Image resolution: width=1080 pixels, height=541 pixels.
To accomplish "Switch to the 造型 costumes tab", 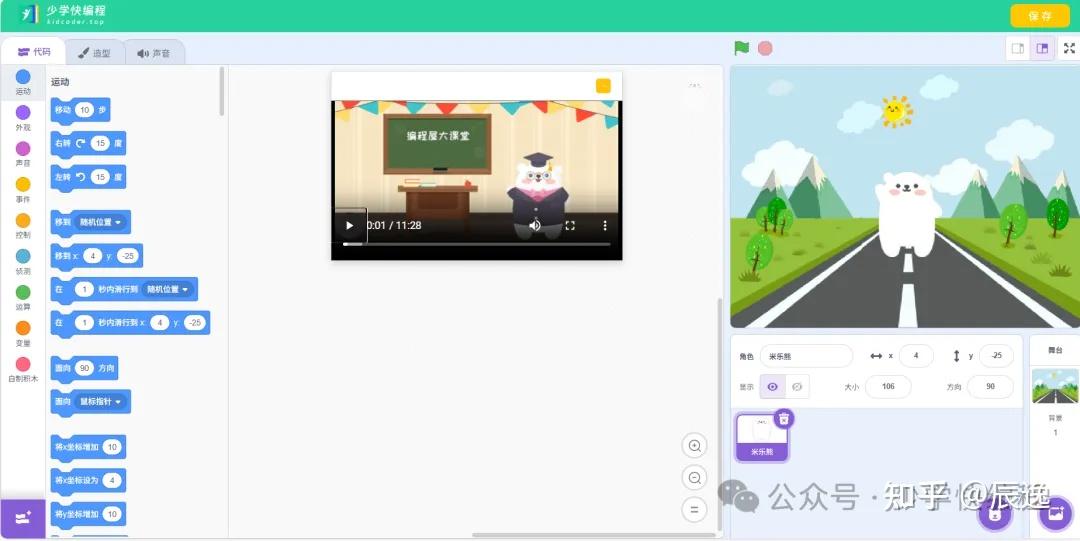I will (x=94, y=52).
